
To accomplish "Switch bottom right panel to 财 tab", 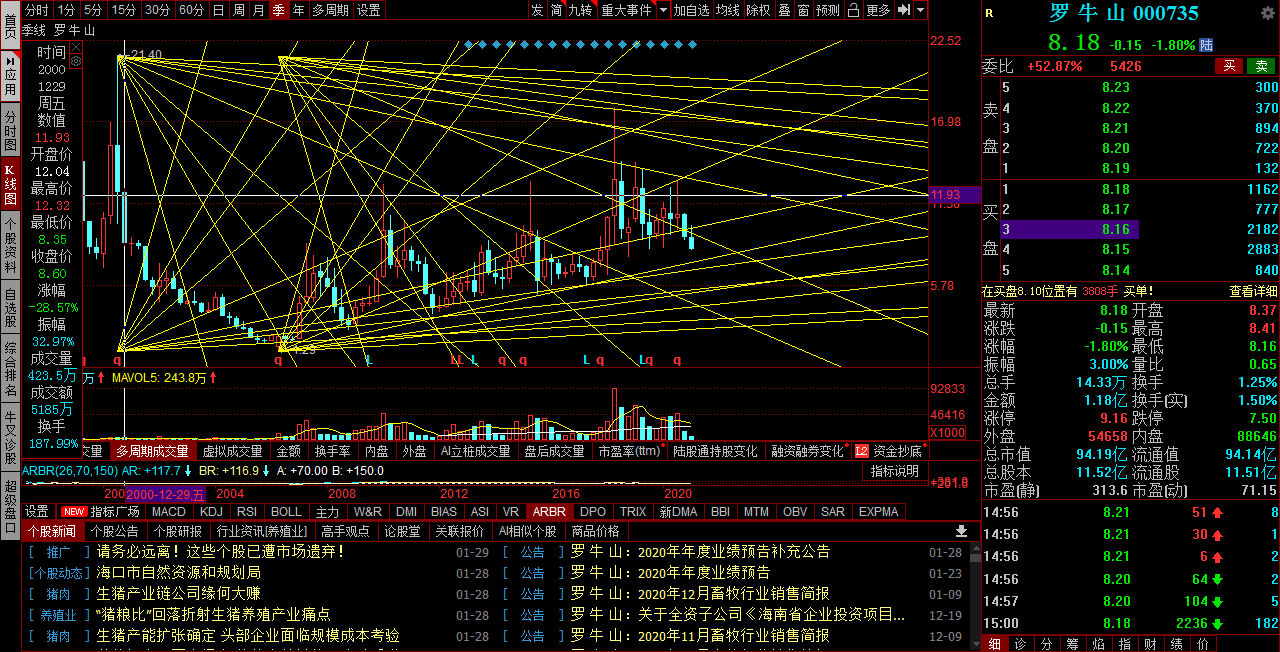I will click(x=1150, y=644).
